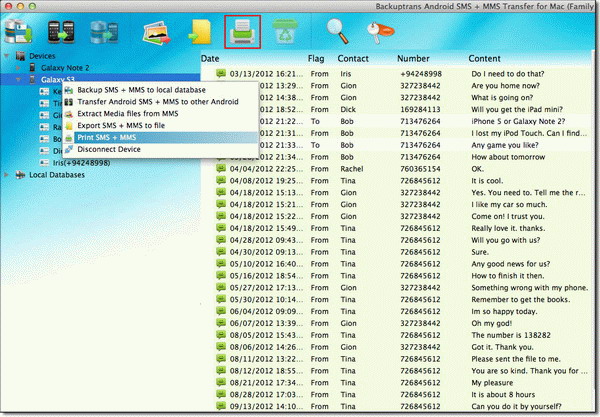
Task: Click the Number column header
Action: coord(411,58)
